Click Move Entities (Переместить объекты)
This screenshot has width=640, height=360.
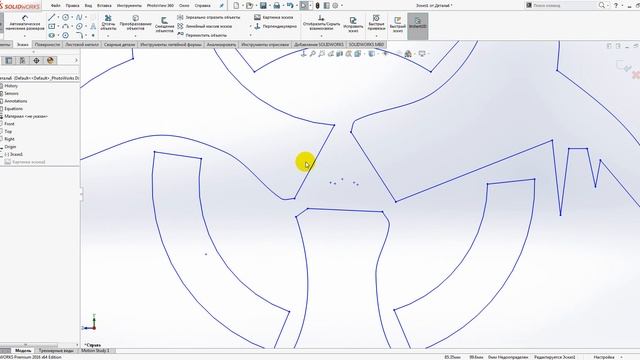coord(202,35)
